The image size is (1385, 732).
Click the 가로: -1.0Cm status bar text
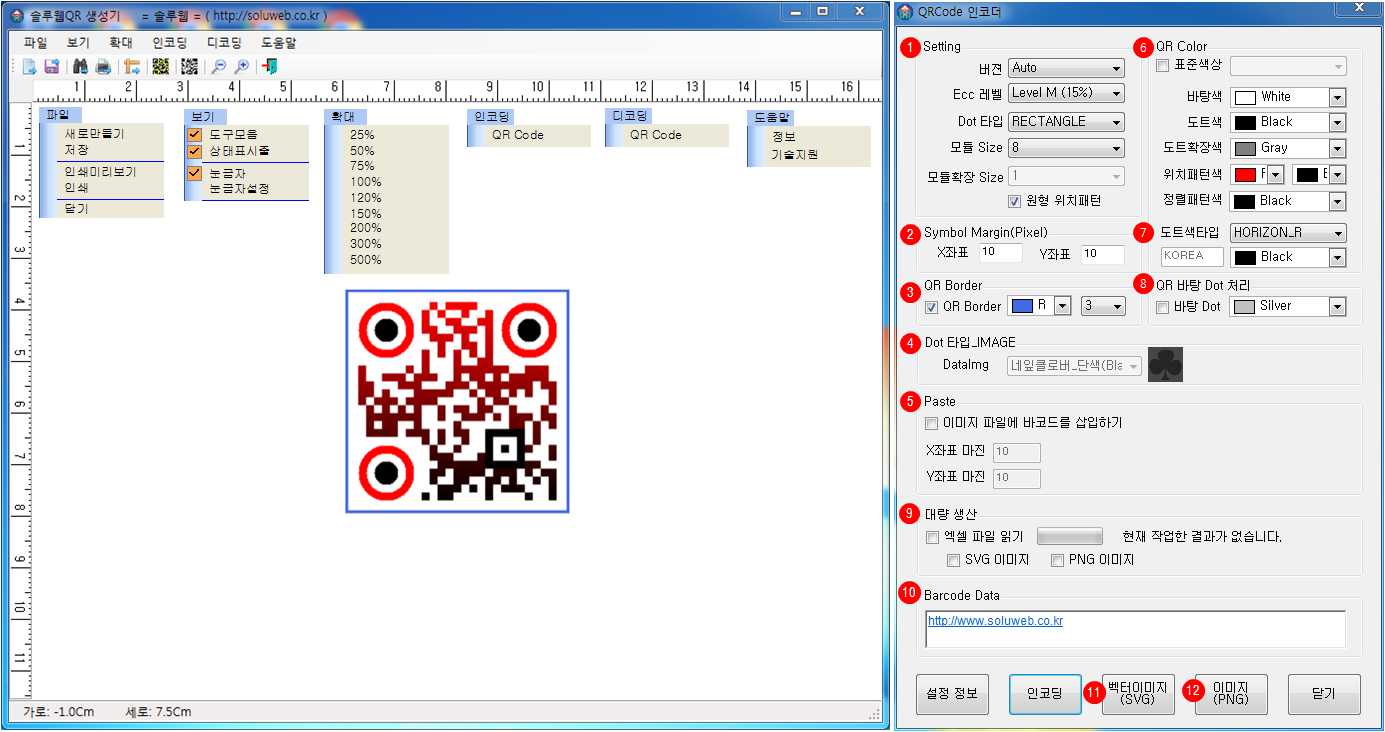(x=59, y=712)
